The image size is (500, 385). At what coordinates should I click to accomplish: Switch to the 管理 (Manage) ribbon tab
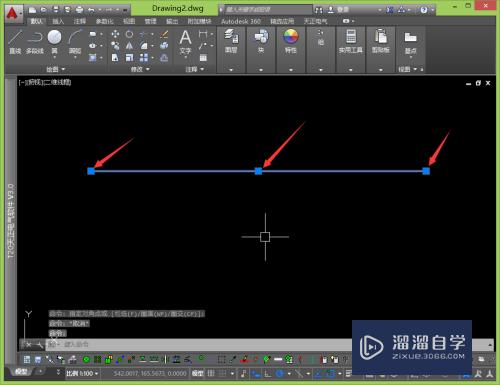point(150,21)
